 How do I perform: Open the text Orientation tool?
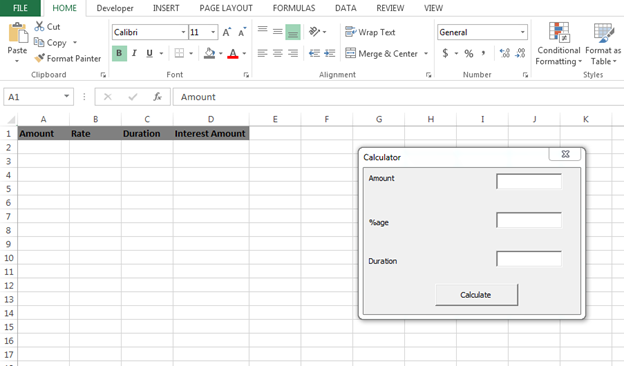pos(314,32)
